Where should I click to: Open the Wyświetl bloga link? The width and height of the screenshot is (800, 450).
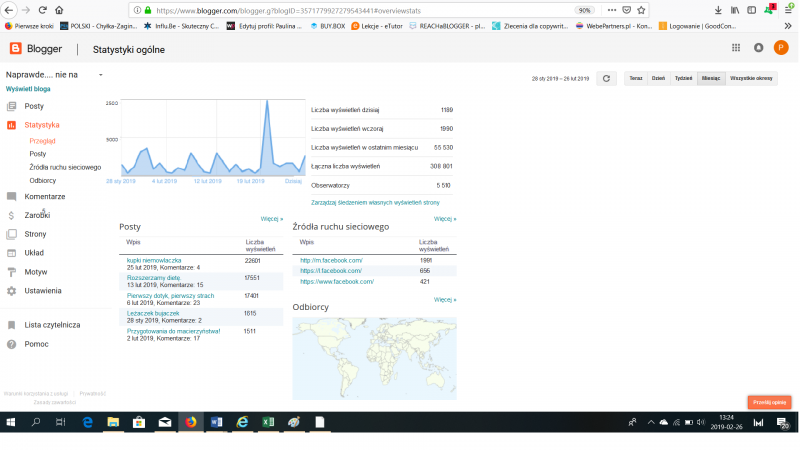[28, 89]
